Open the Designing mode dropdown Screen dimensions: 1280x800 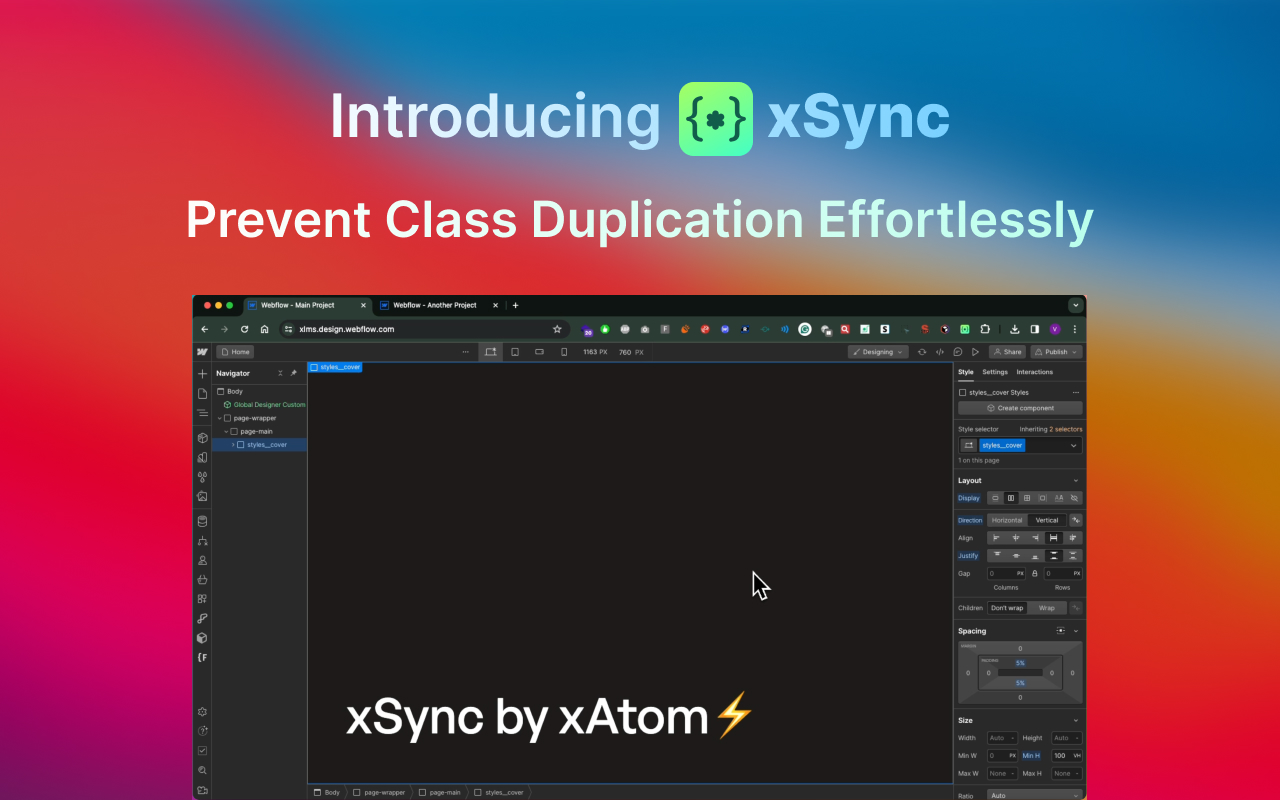(x=878, y=352)
